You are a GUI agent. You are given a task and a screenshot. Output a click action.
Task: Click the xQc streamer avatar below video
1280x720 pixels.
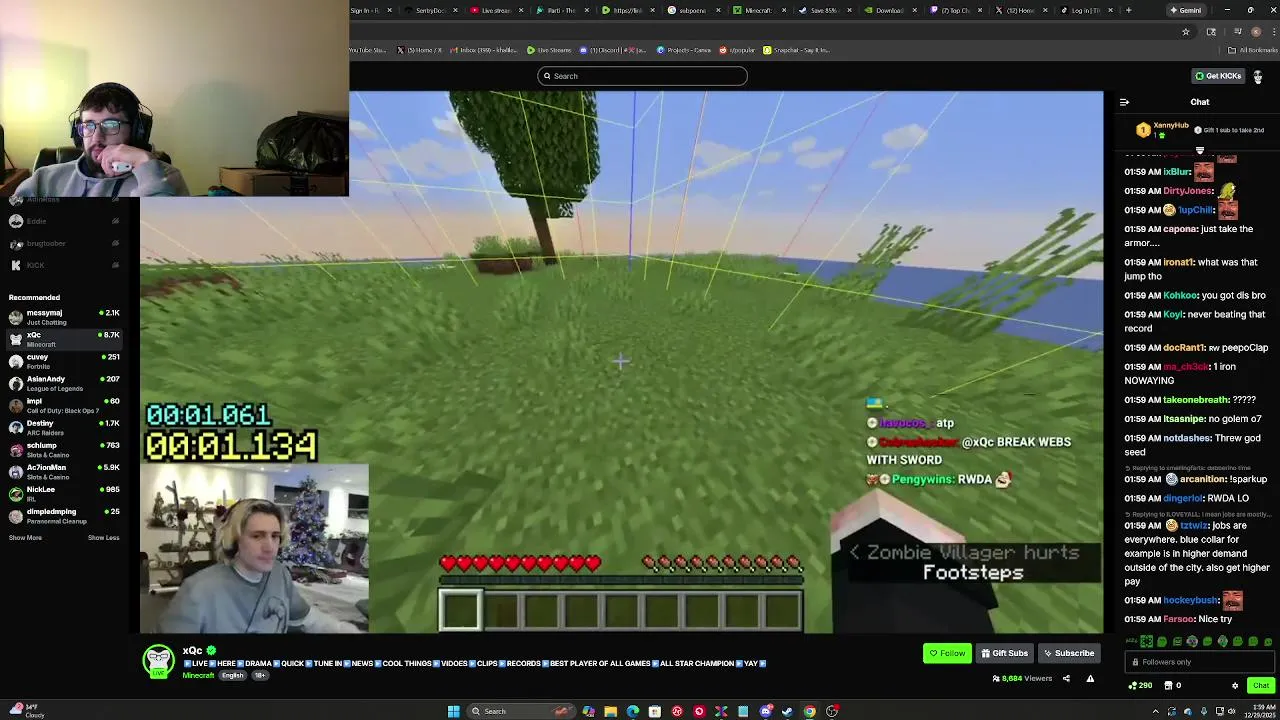click(157, 661)
